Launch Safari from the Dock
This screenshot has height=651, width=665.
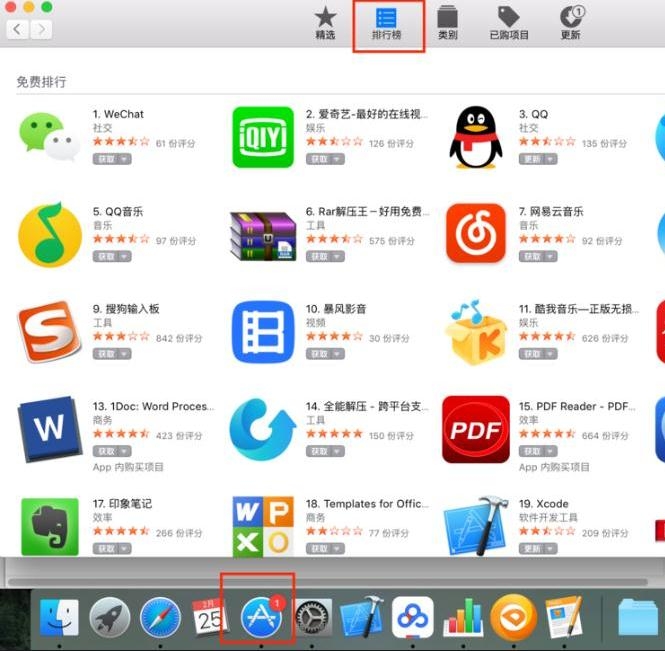(x=160, y=617)
